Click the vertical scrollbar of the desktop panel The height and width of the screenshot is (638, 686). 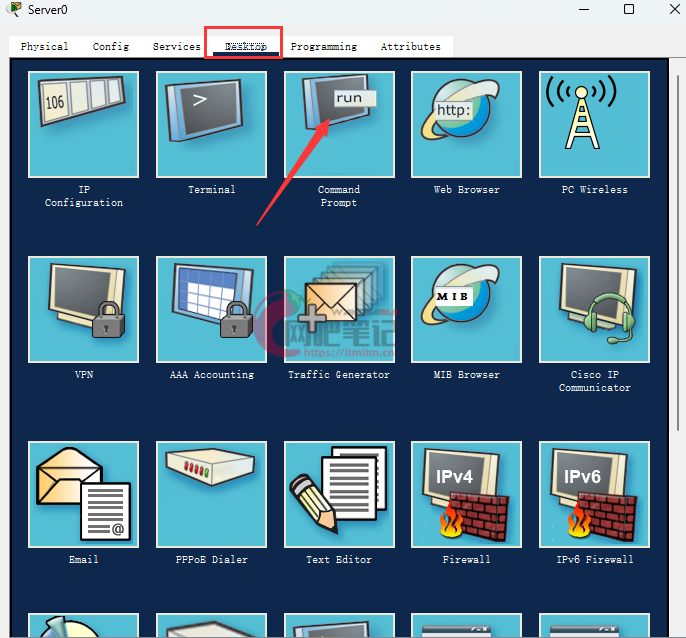pos(678,253)
